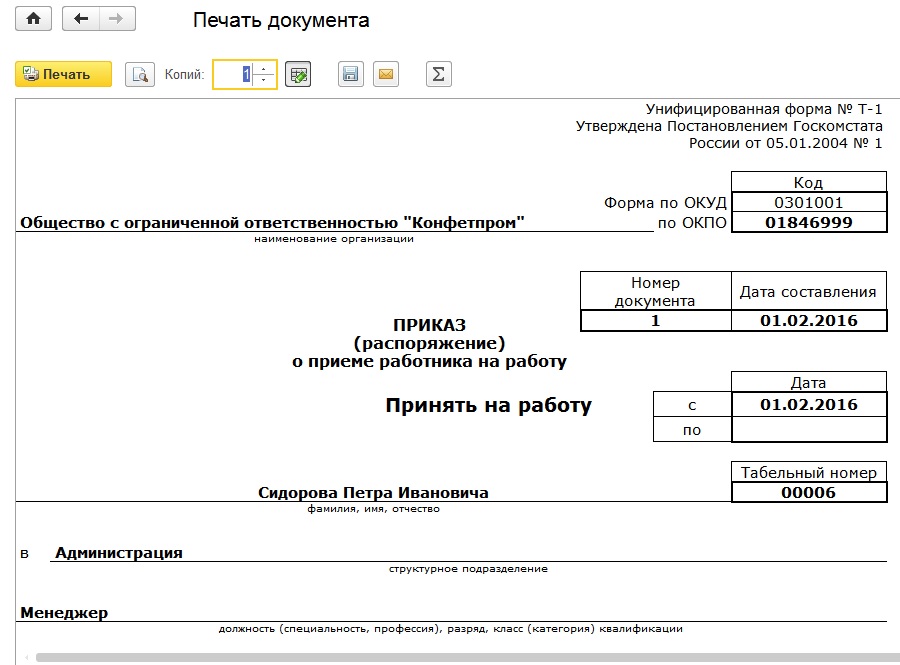This screenshot has height=665, width=900.
Task: Decrease the number of copies
Action: 263,80
